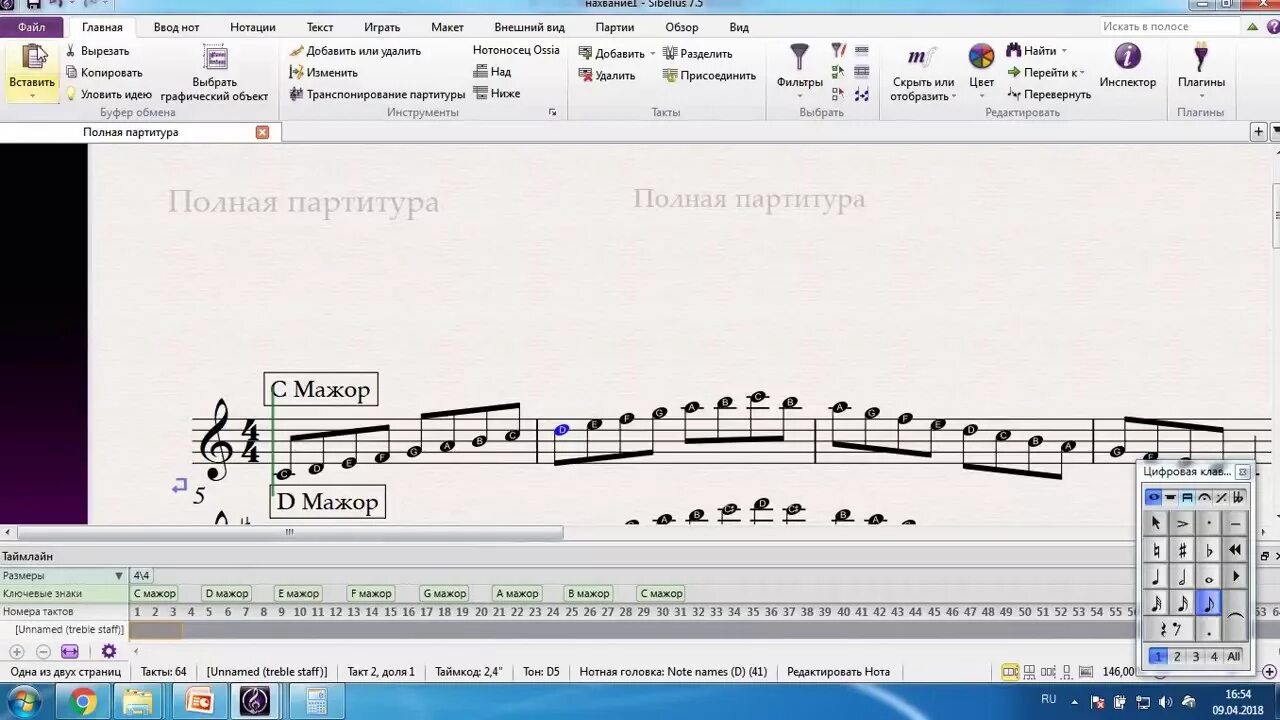Jump to G мажор timeline marker
The height and width of the screenshot is (720, 1280).
444,594
